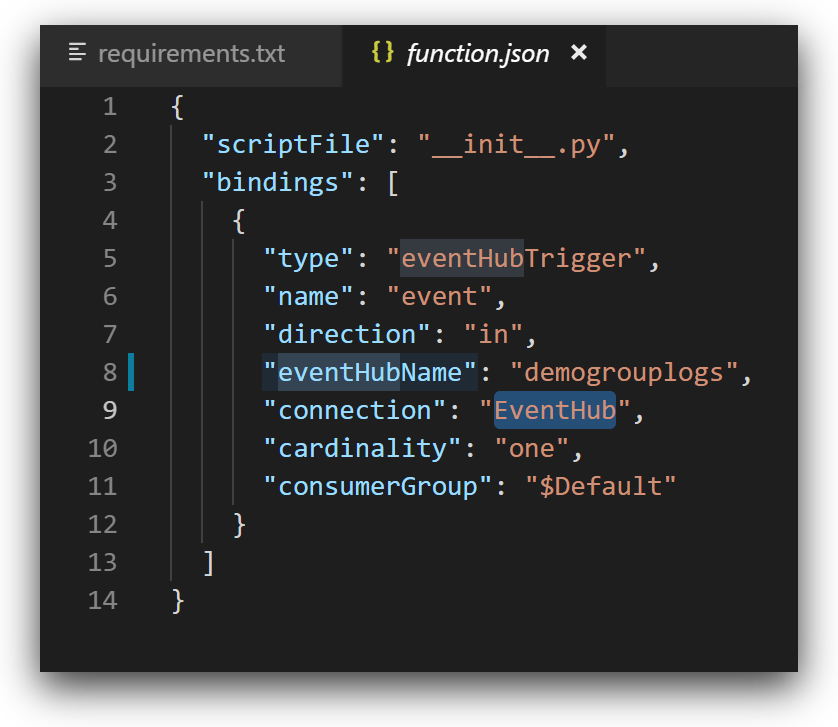The image size is (838, 727).
Task: Click line number 1 in the gutter
Action: (x=109, y=107)
